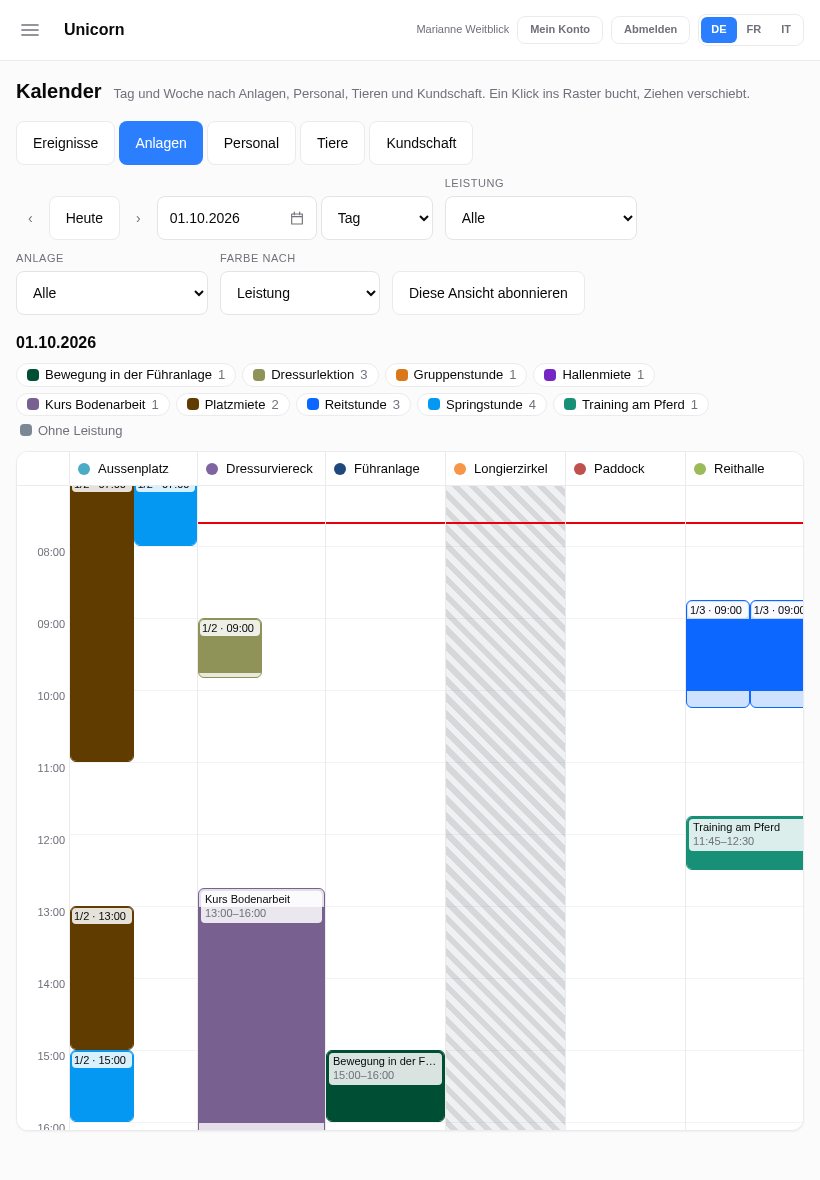Click the Ohne Leistung legend entry

coord(71,430)
